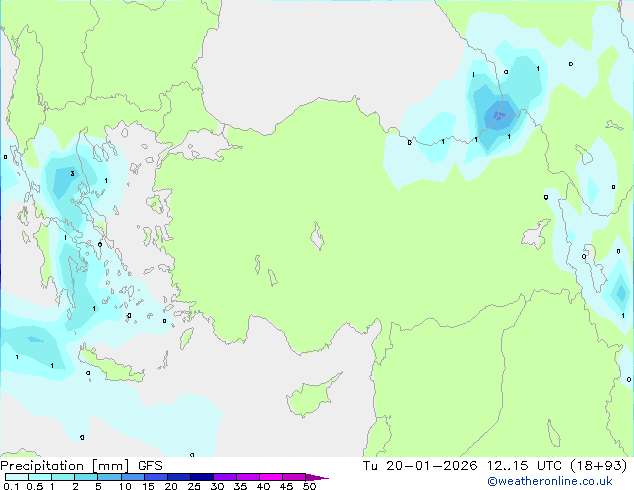This screenshot has width=634, height=490.
Task: Select the 45–50 mm legend swatch
Action: (294, 477)
